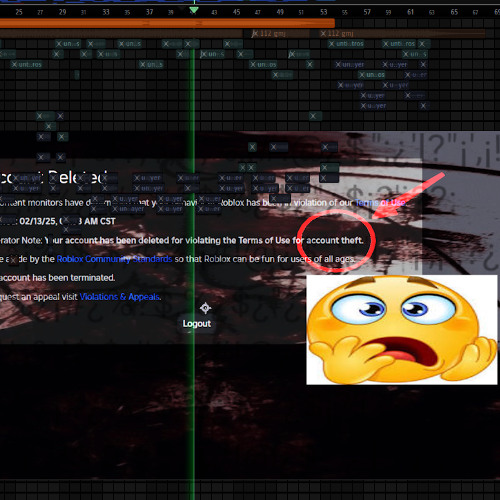
Task: Jump to bar 37 on the timeline ruler
Action: tap(150, 12)
